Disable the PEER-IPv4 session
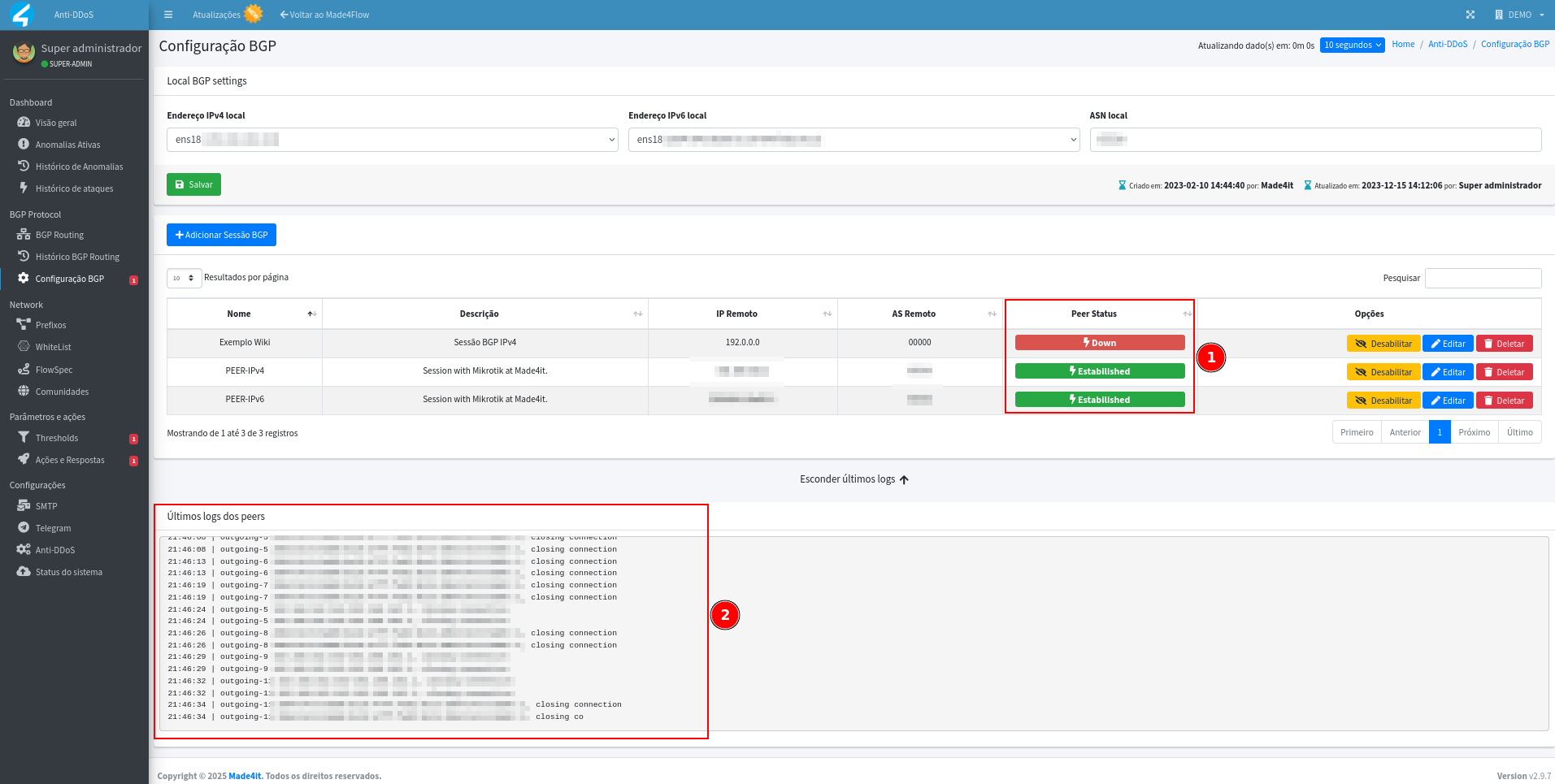This screenshot has width=1555, height=784. [x=1383, y=372]
